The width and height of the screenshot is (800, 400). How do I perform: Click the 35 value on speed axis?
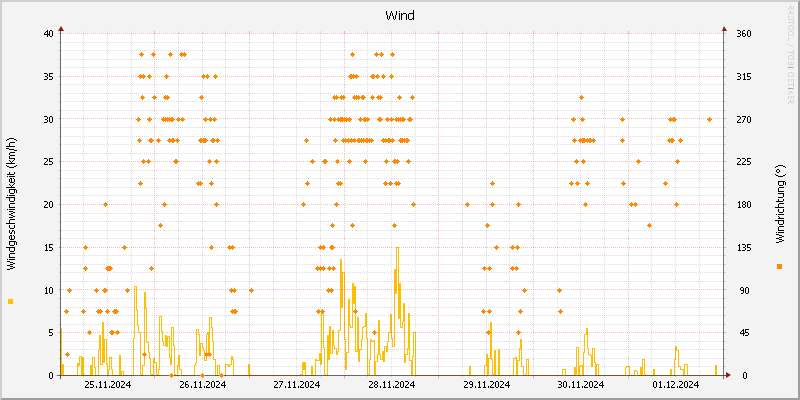(x=48, y=77)
